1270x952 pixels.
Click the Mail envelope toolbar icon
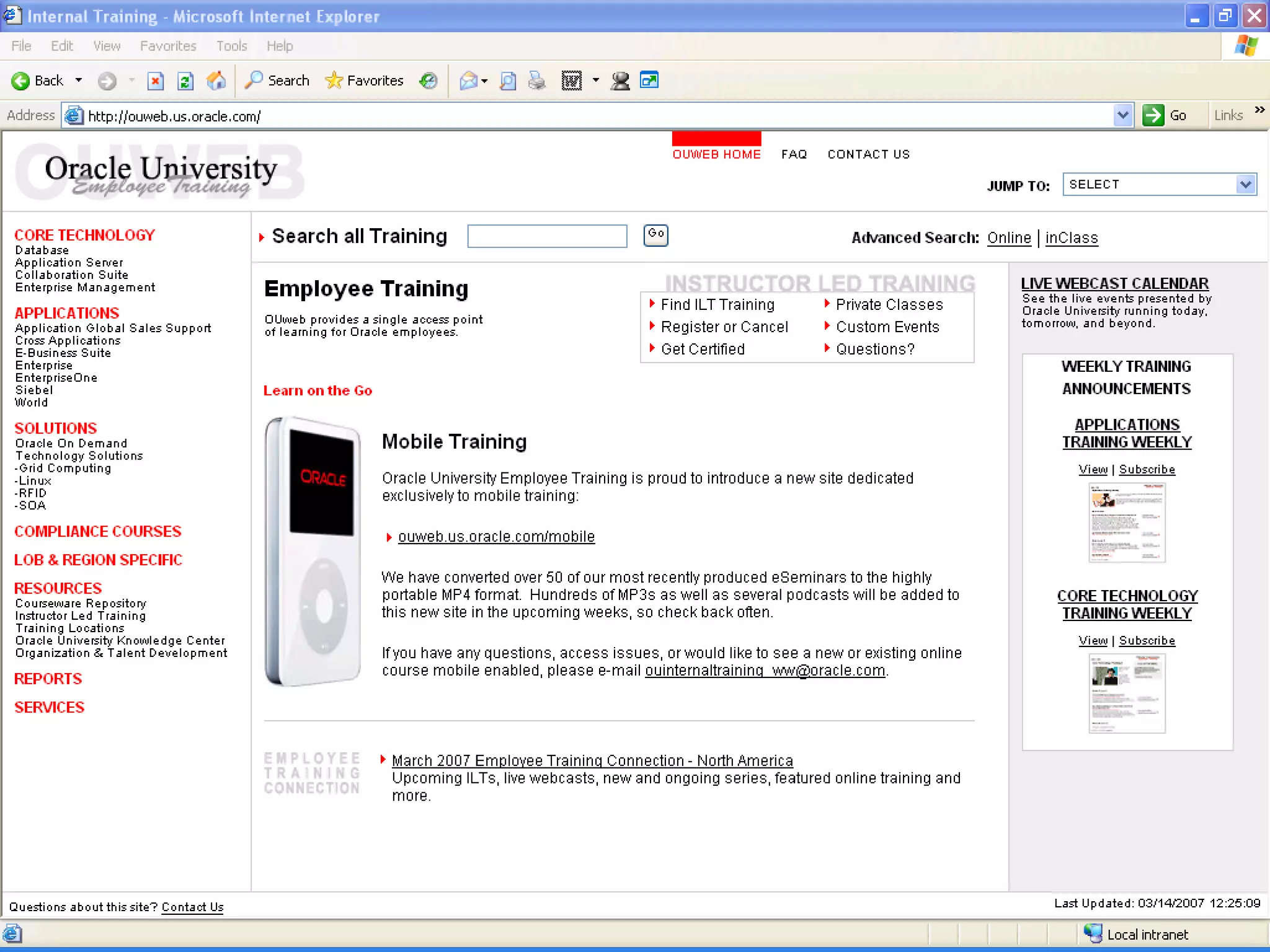tap(469, 81)
